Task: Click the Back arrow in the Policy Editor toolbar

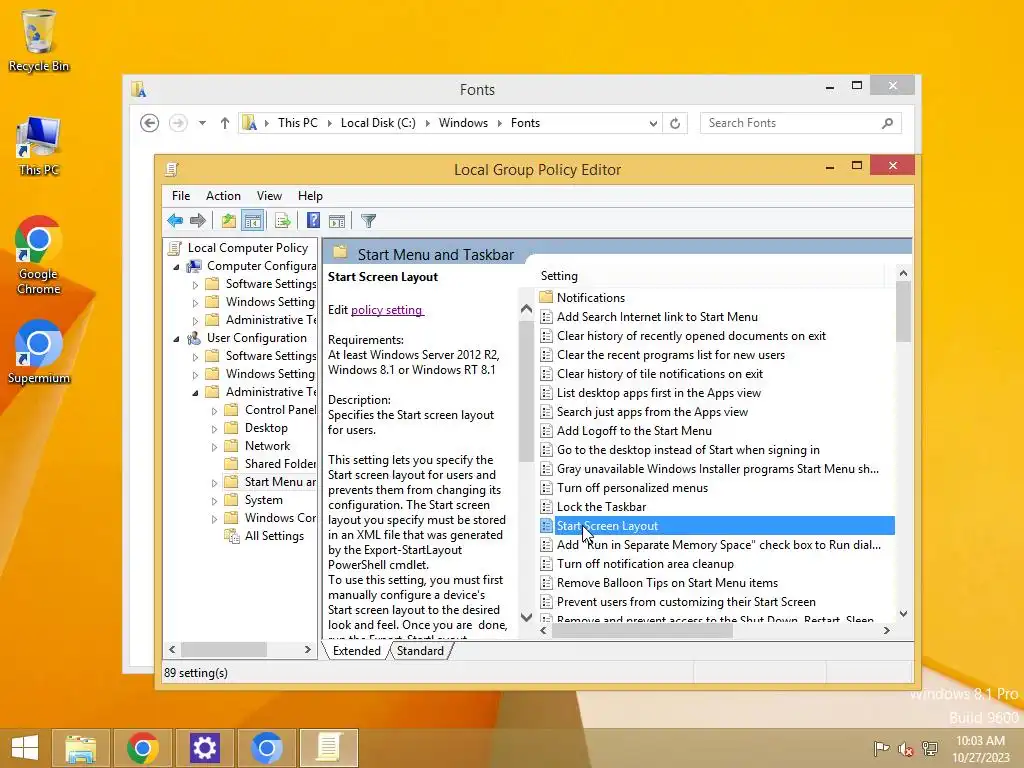Action: coord(175,221)
